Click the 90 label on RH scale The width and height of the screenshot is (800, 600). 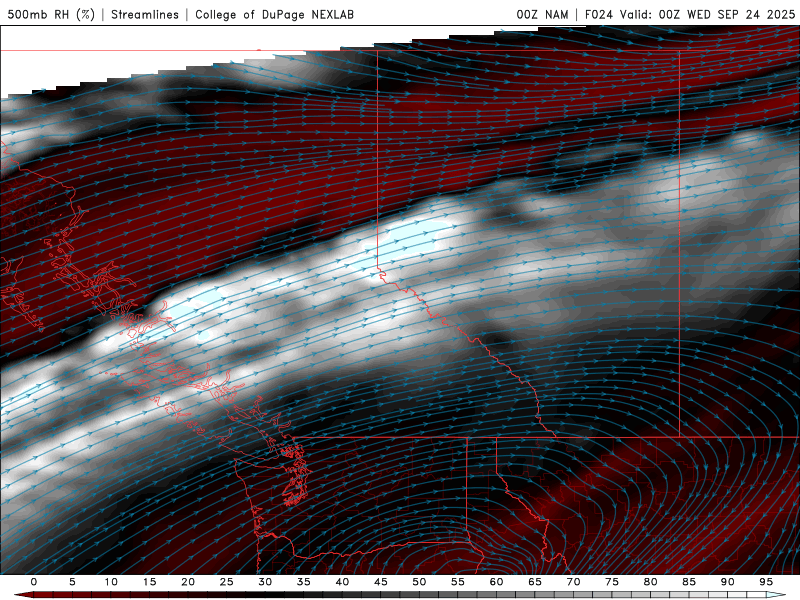727,582
